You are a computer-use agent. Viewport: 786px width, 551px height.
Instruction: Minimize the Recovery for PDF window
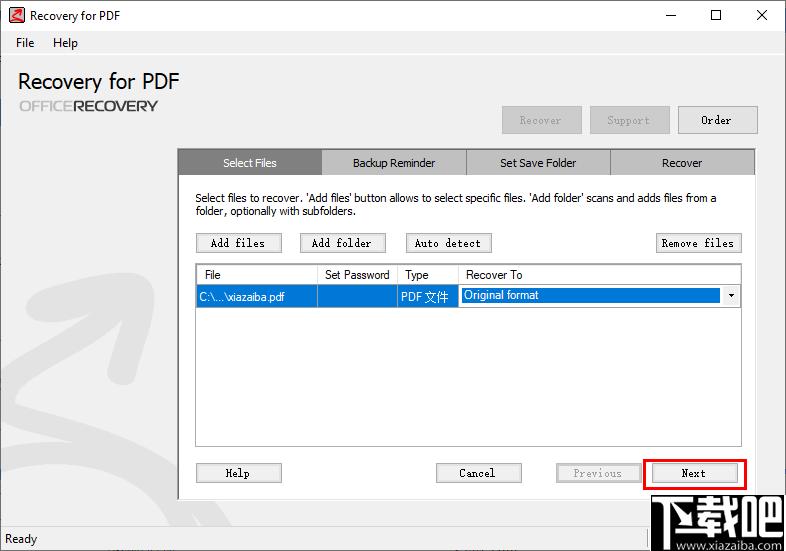(671, 16)
